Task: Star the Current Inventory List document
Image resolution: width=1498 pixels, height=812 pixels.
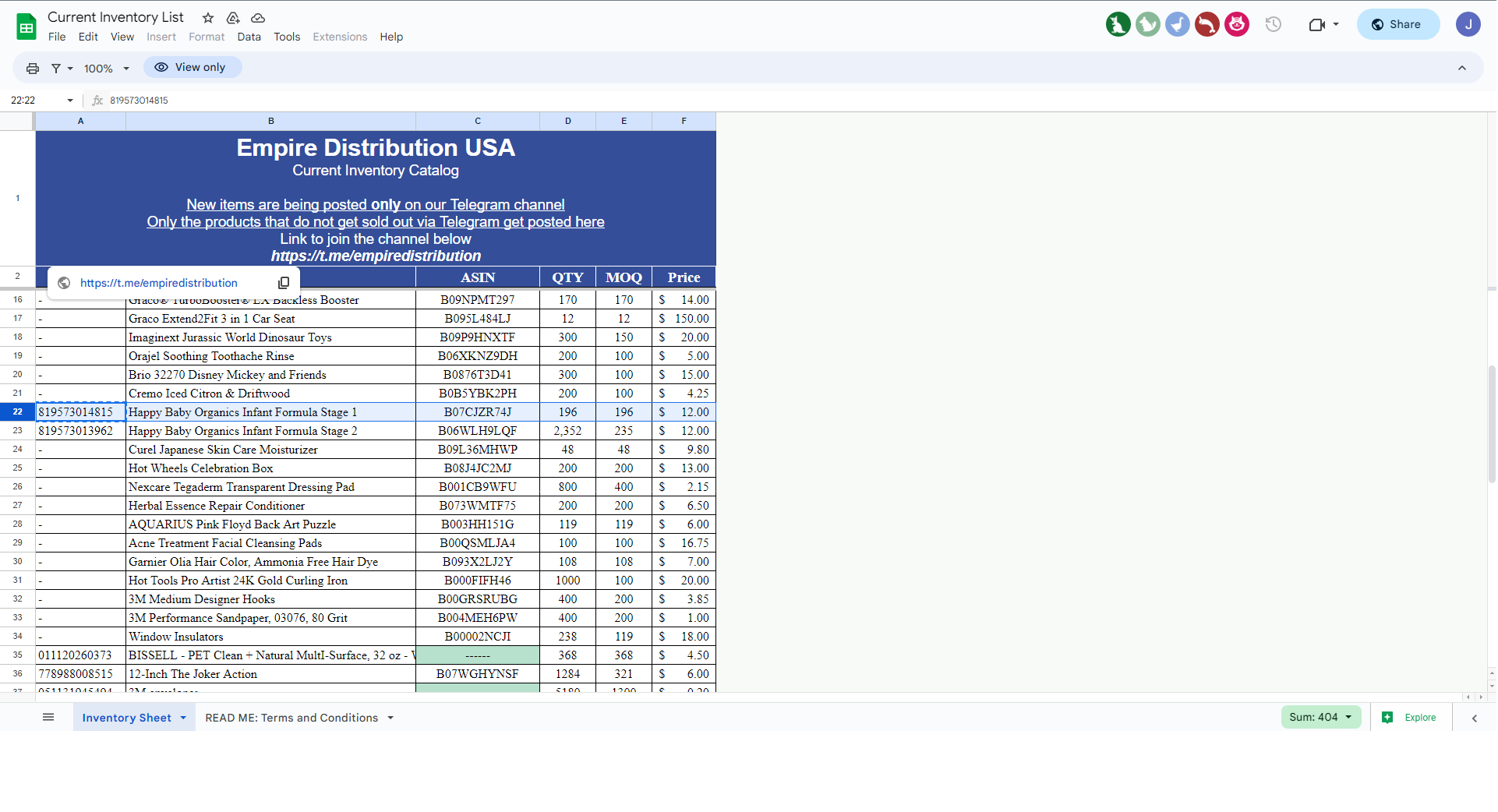Action: point(208,18)
